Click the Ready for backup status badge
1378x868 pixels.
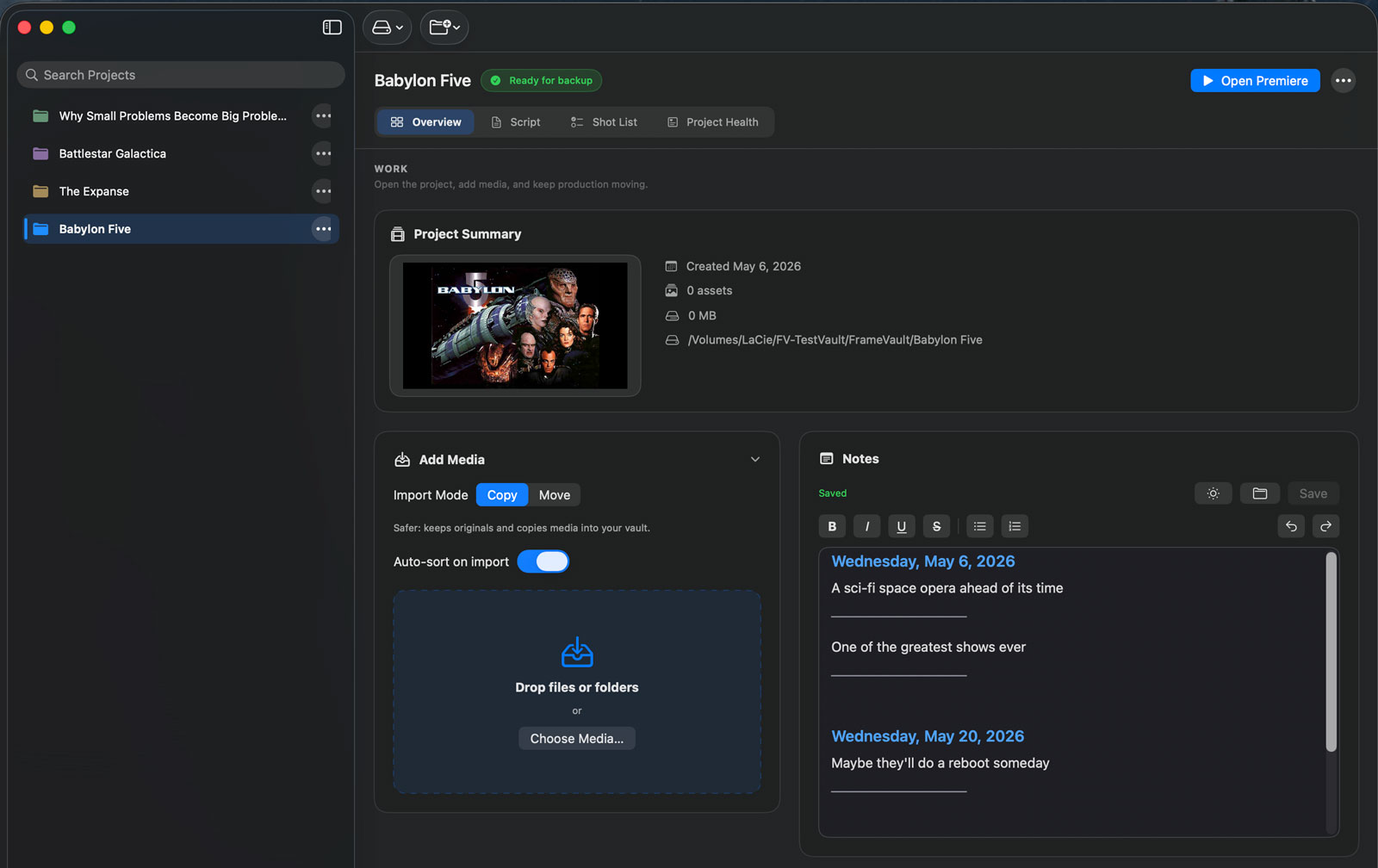(541, 81)
